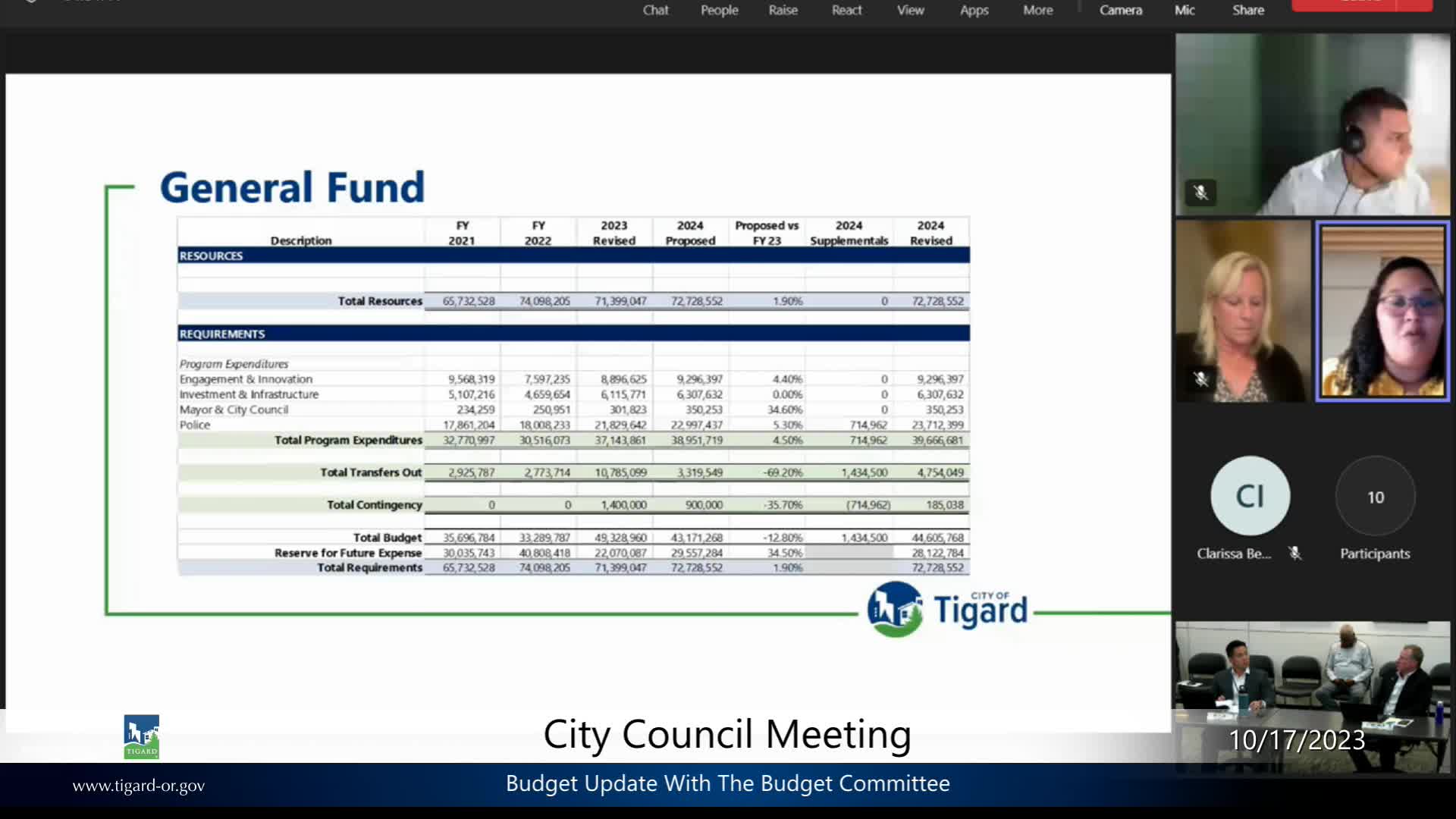The image size is (1456, 819).
Task: Click Reserve for Future Expense label
Action: pyautogui.click(x=348, y=553)
